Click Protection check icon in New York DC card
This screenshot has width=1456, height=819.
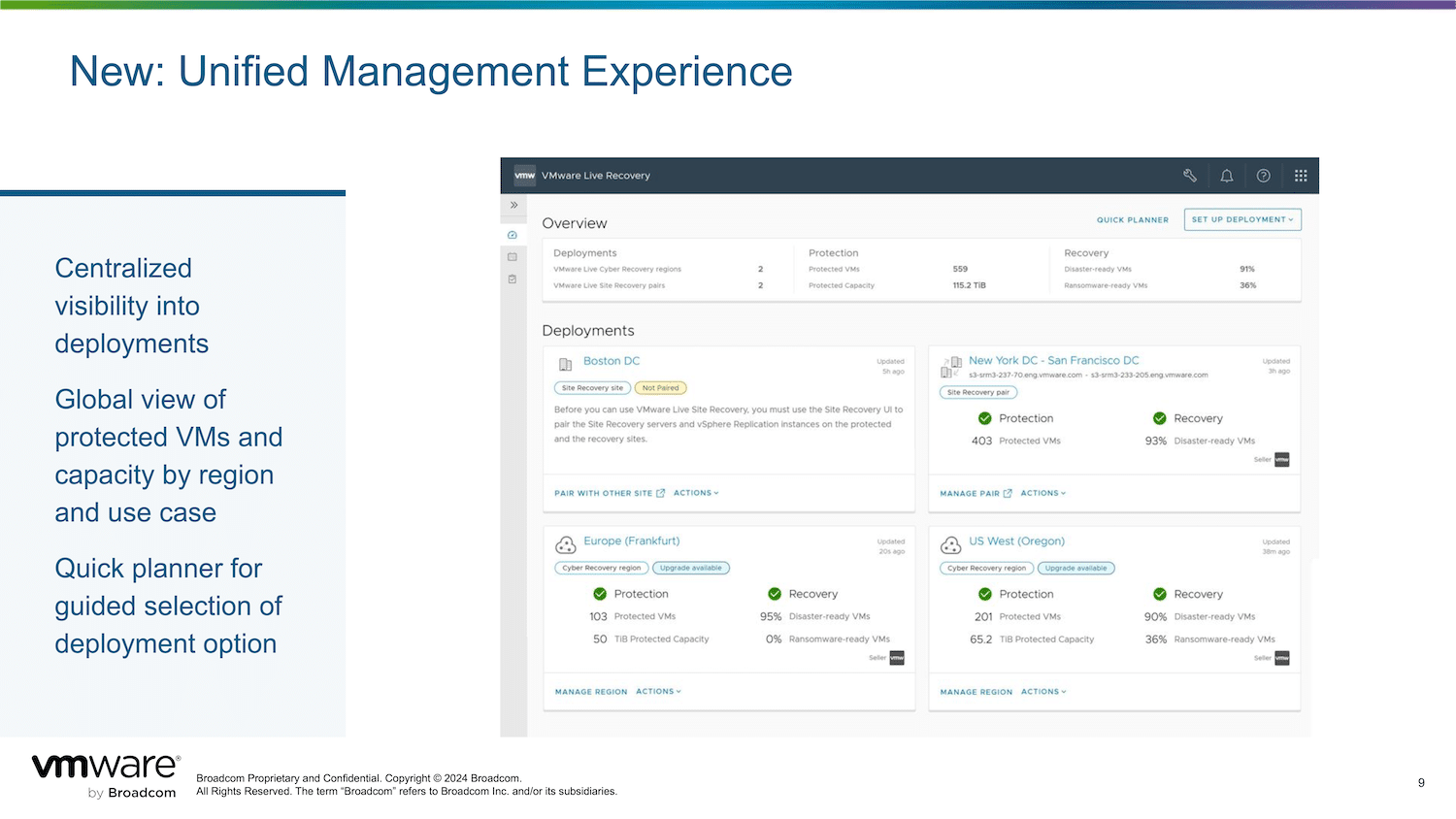tap(985, 418)
